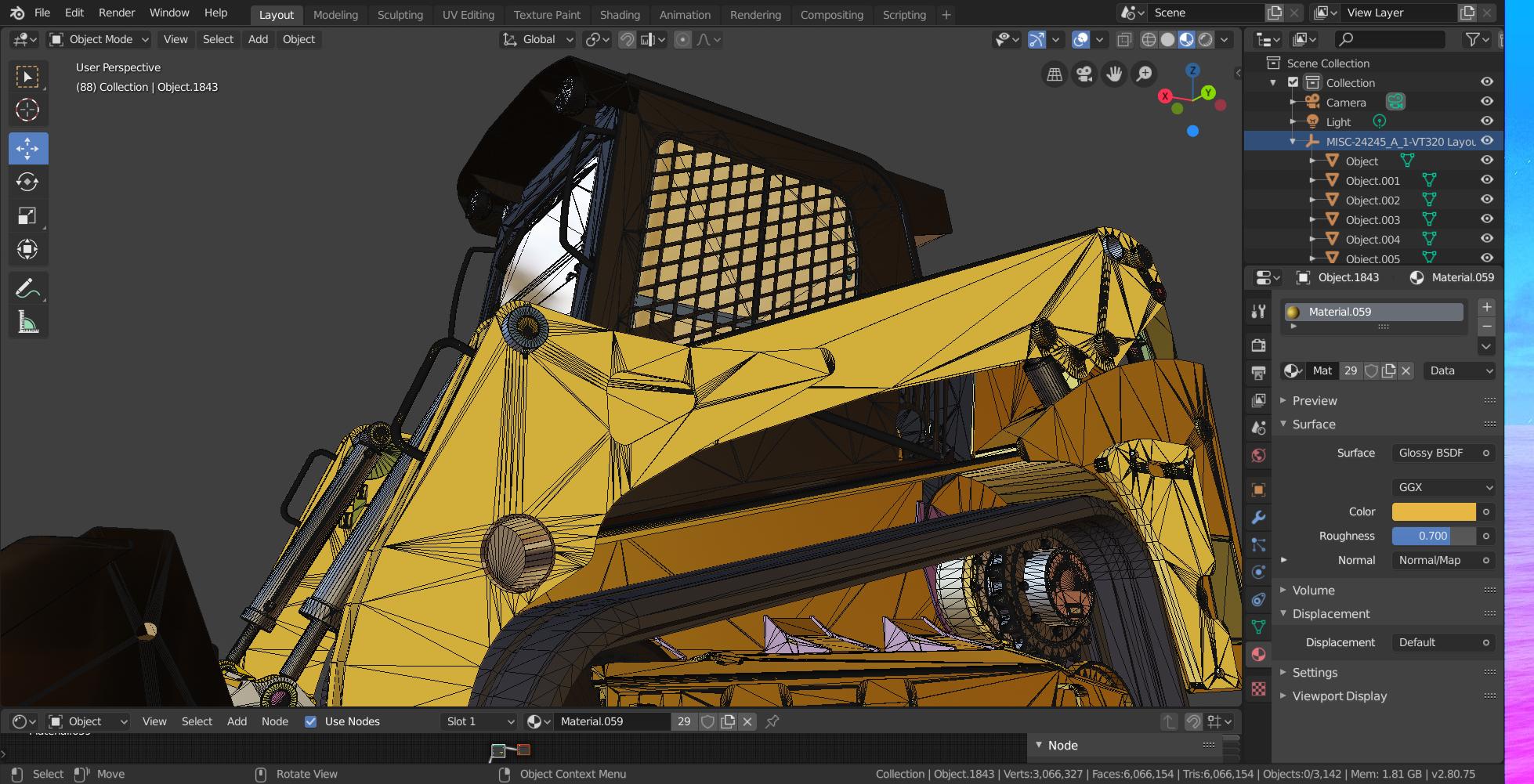Image resolution: width=1534 pixels, height=784 pixels.
Task: Open the Object Data properties tab
Action: [1258, 627]
